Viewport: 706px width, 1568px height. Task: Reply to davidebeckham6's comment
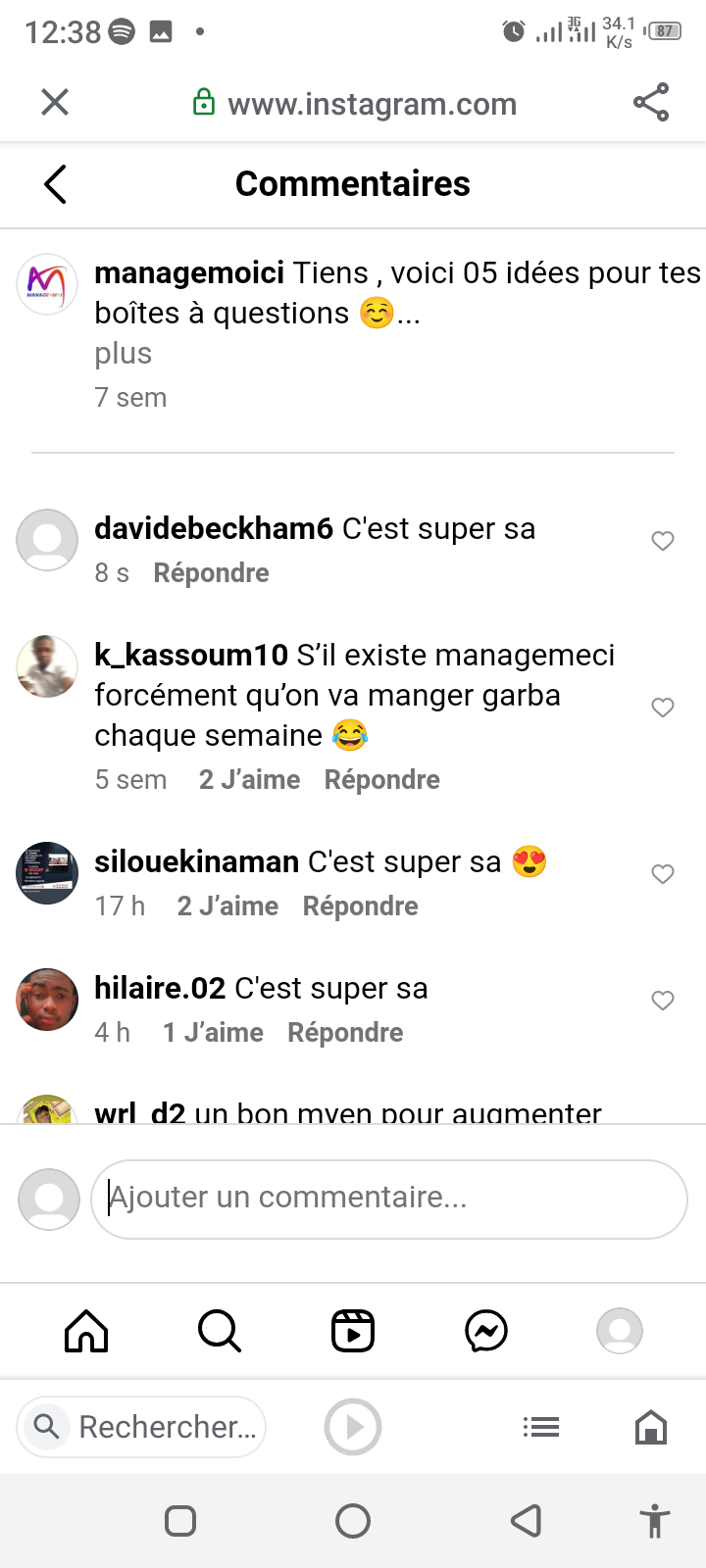tap(211, 573)
